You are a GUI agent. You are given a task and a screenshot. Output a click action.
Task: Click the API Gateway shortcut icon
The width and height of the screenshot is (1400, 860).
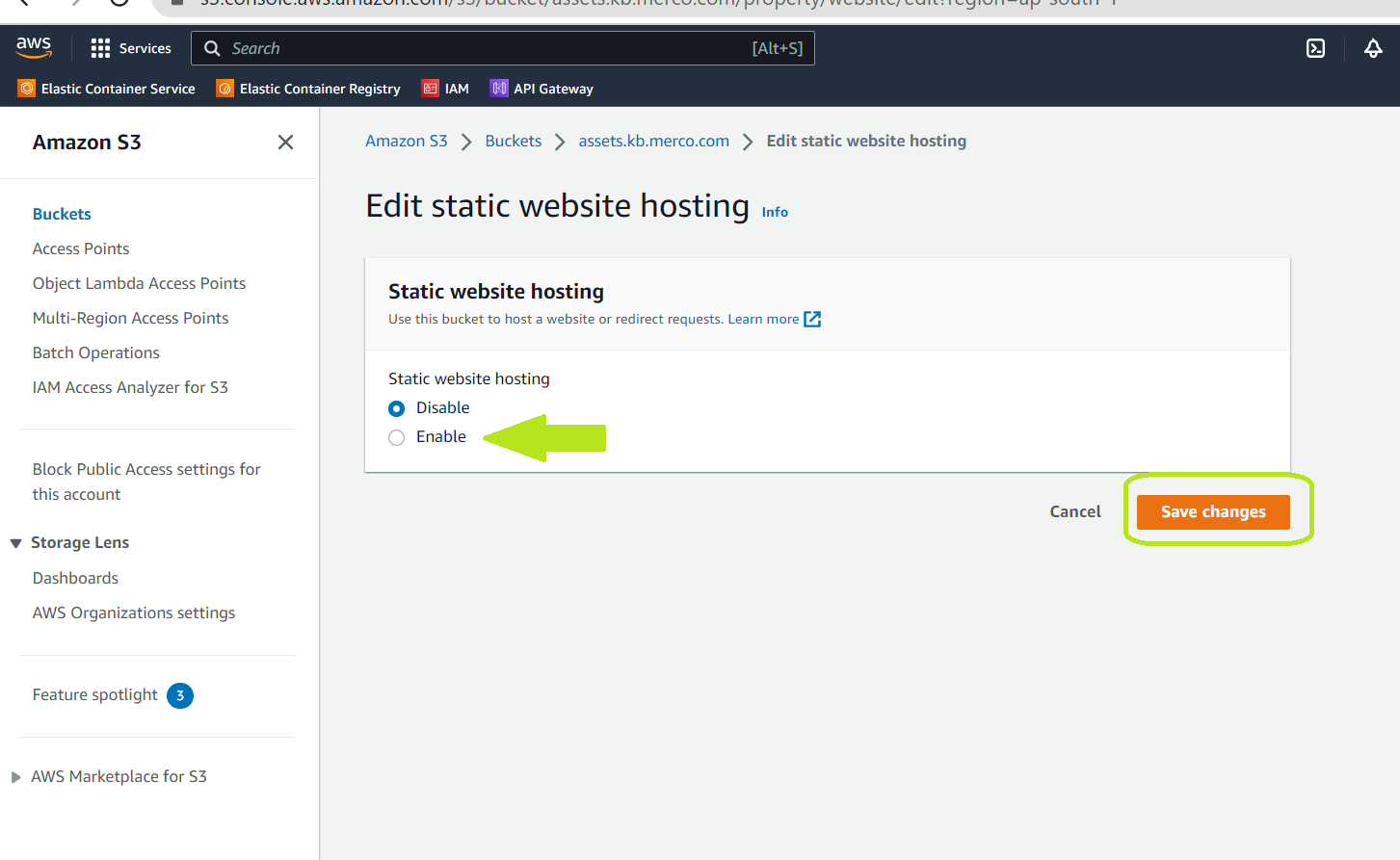coord(499,89)
